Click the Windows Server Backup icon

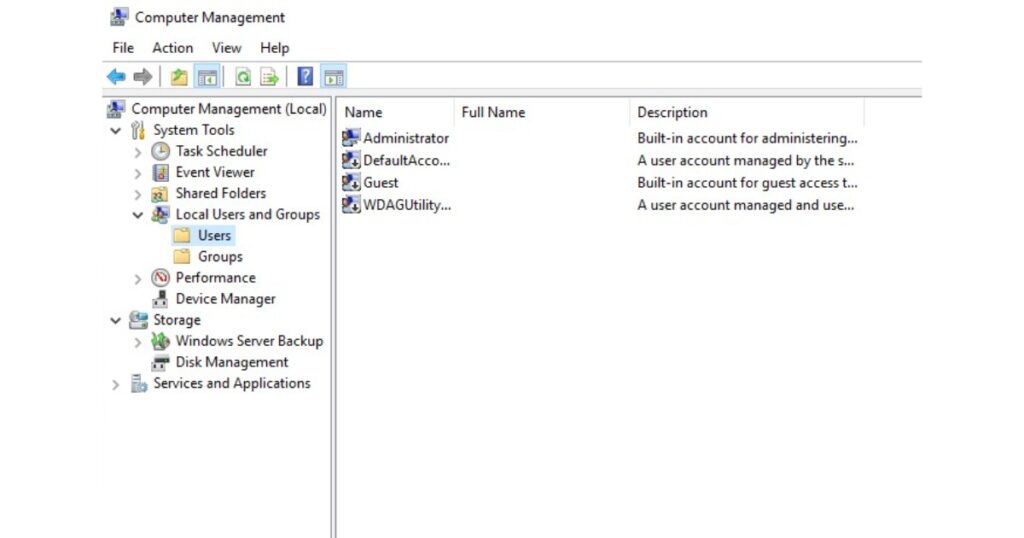[x=160, y=341]
